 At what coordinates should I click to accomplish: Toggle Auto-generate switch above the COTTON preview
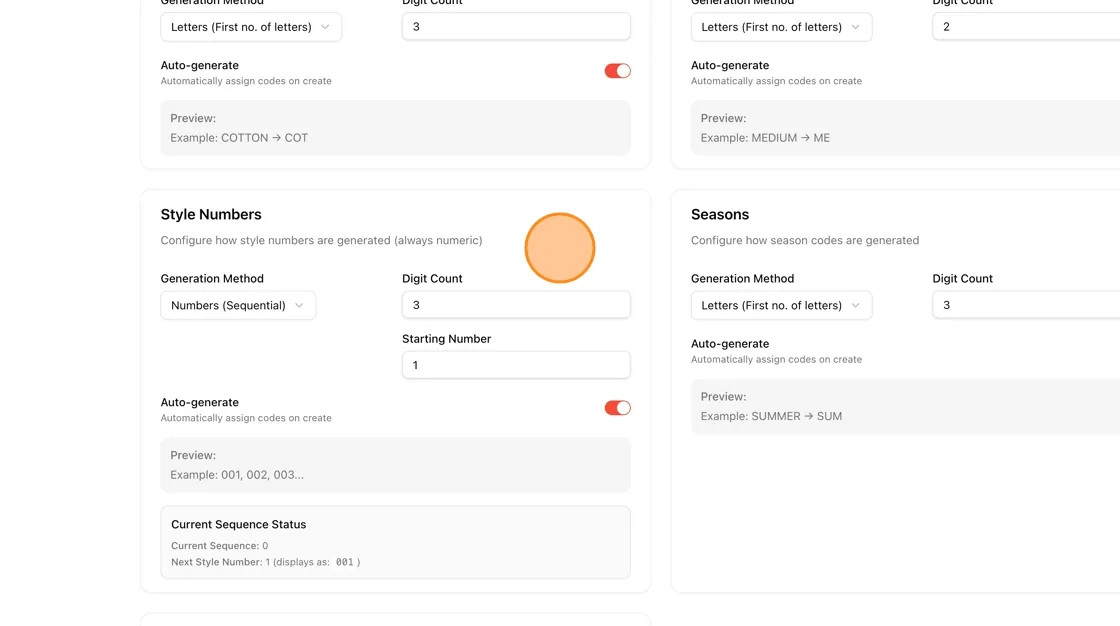[x=617, y=71]
